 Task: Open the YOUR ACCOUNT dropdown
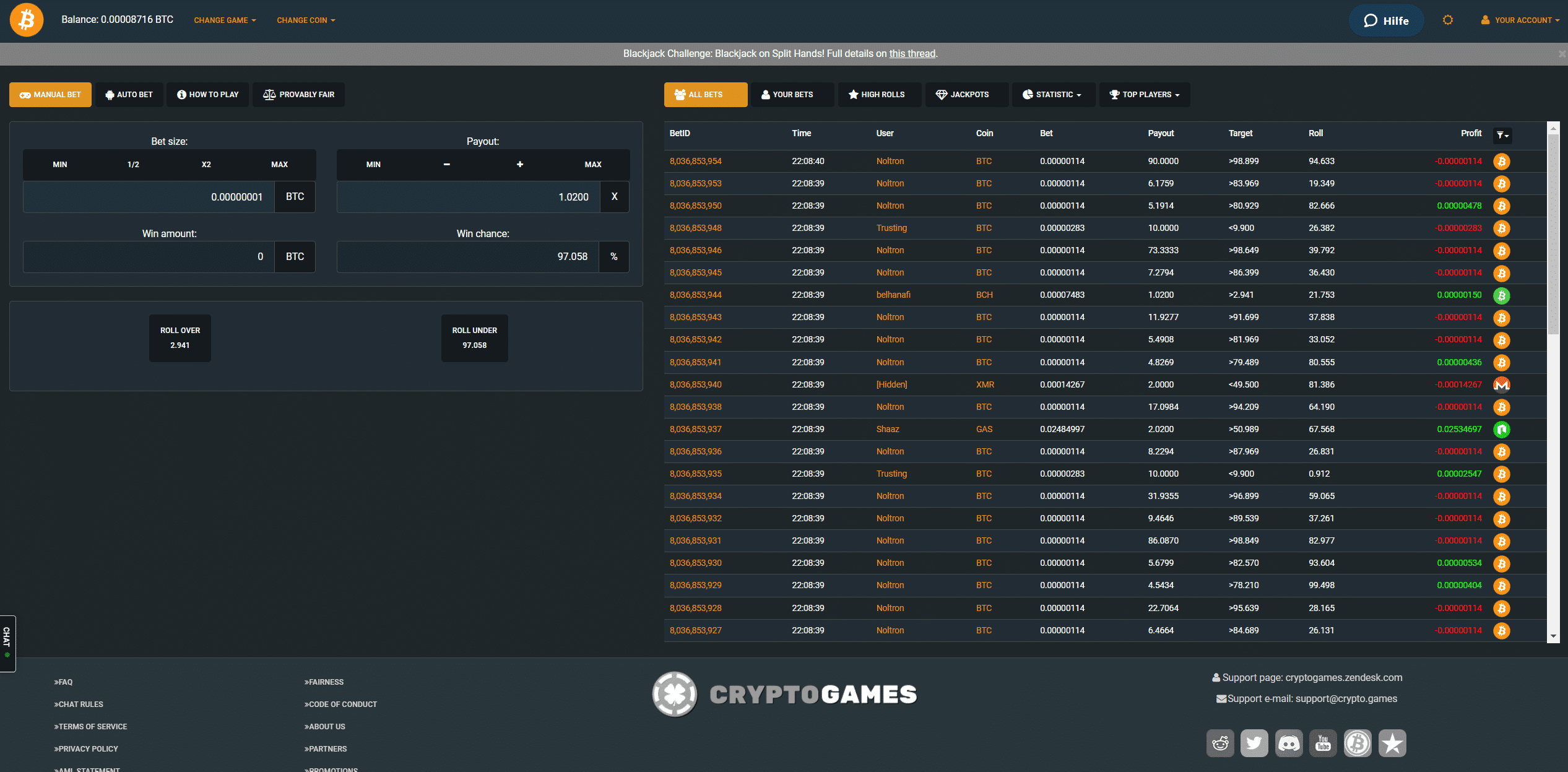coord(1520,20)
